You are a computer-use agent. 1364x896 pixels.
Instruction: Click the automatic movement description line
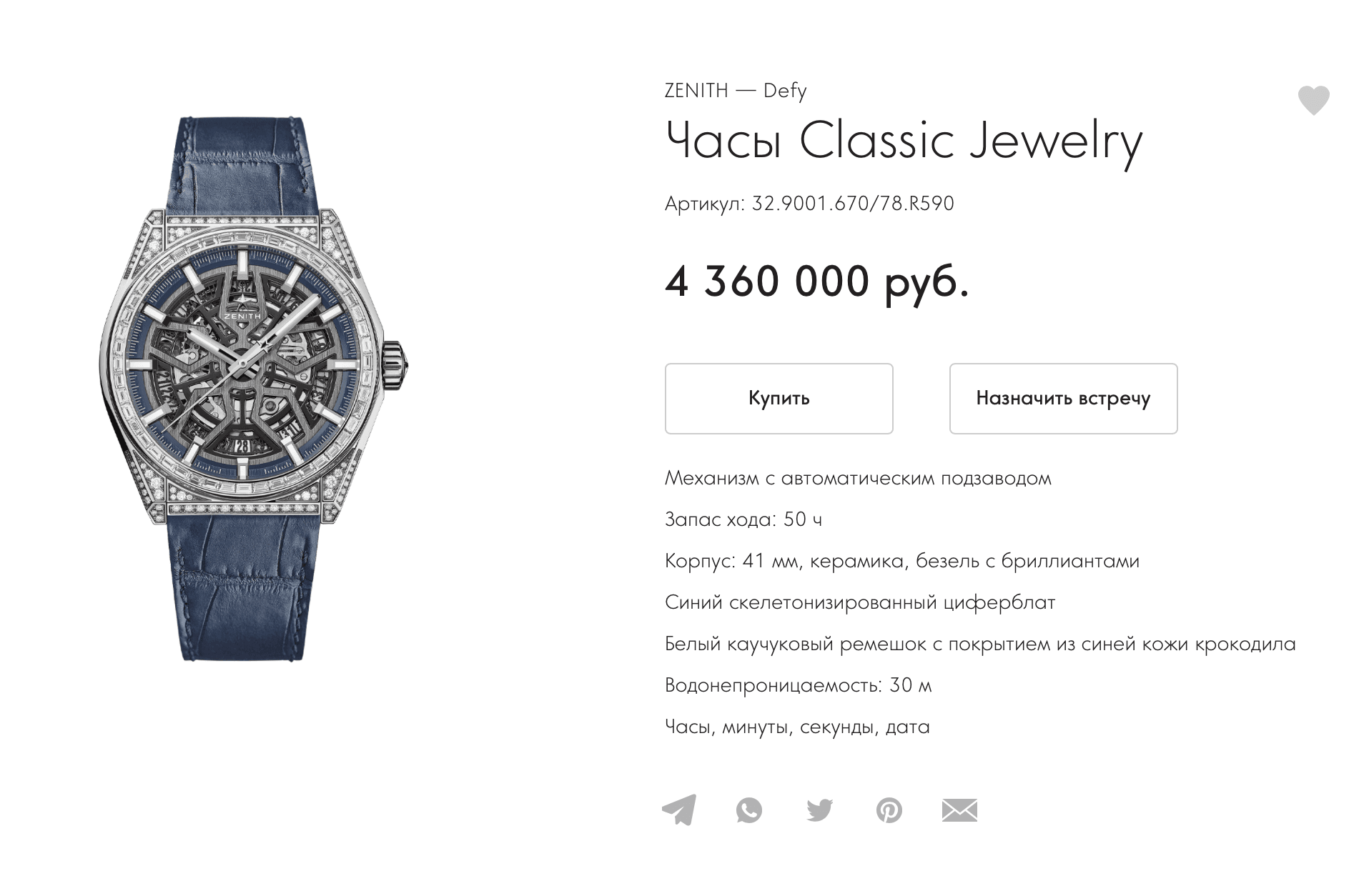pos(857,478)
